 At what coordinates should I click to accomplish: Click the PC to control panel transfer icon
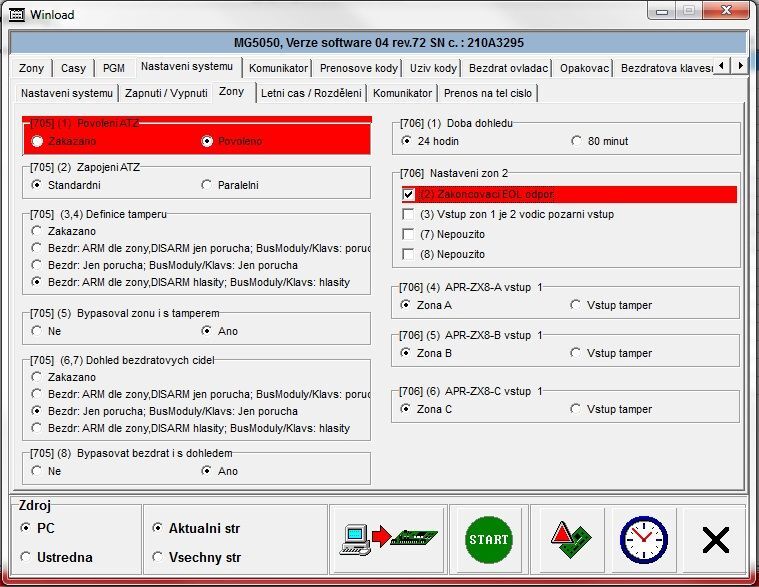click(388, 540)
